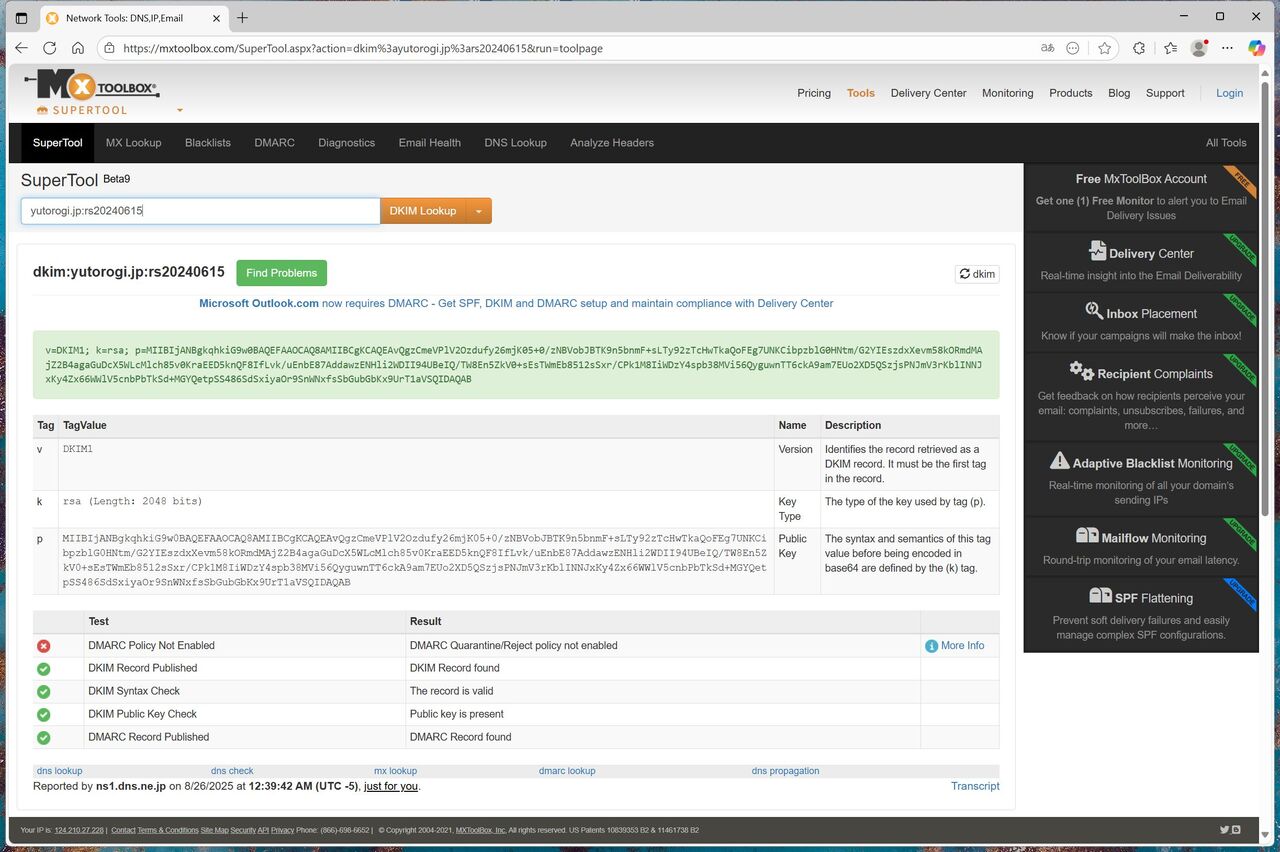The height and width of the screenshot is (852, 1280).
Task: Click the Inbox Placement magnifier icon
Action: coord(1094,311)
